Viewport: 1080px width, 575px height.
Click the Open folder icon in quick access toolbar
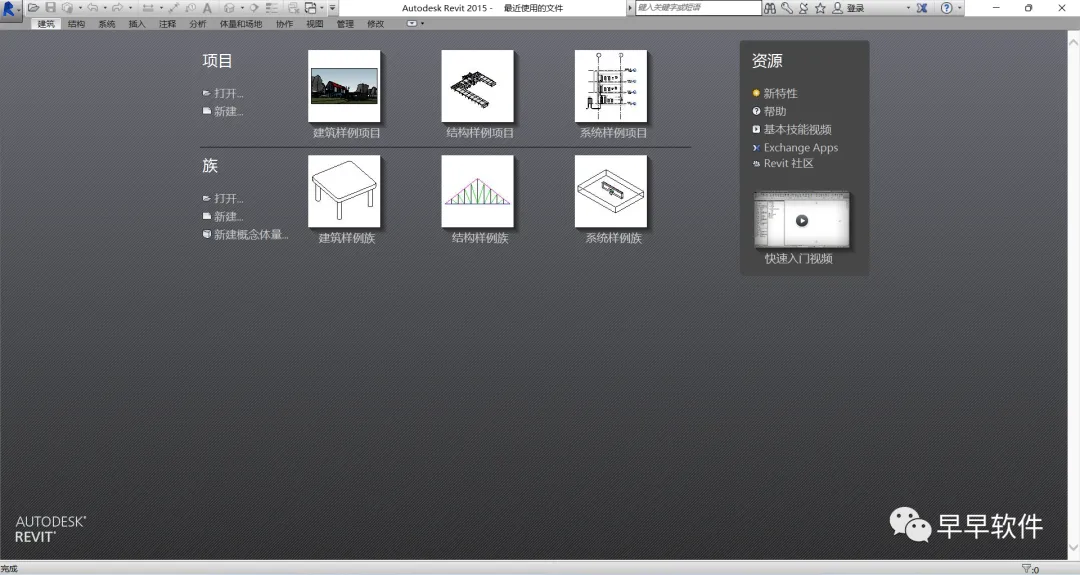click(x=33, y=8)
